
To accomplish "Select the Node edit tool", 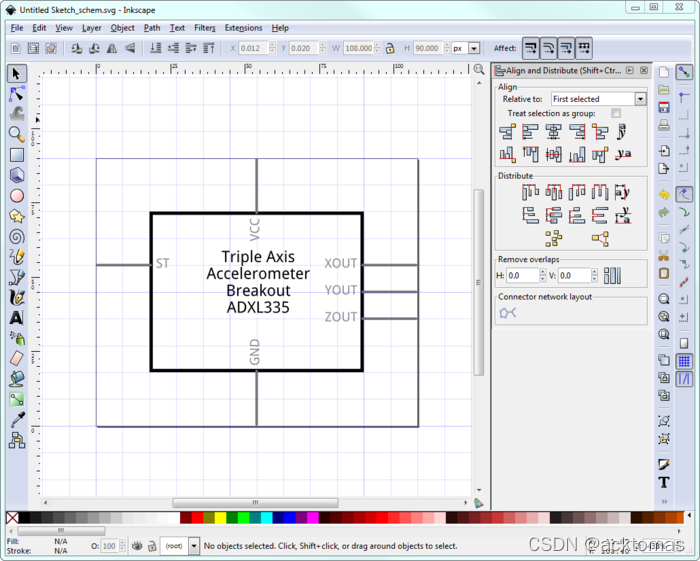I will pos(17,94).
